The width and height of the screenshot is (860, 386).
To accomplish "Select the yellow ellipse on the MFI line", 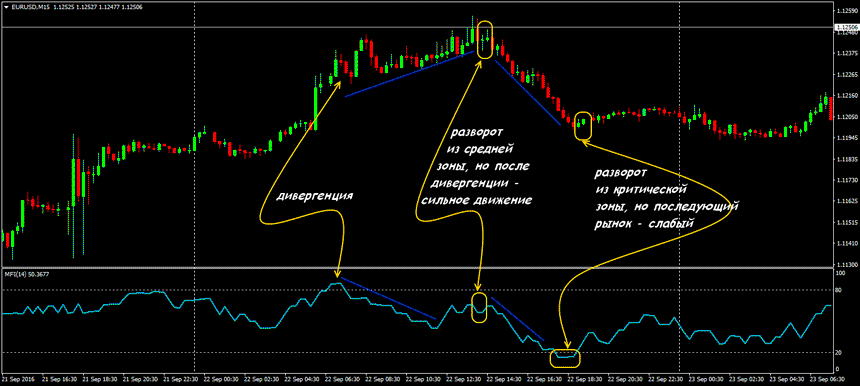I will (x=479, y=308).
